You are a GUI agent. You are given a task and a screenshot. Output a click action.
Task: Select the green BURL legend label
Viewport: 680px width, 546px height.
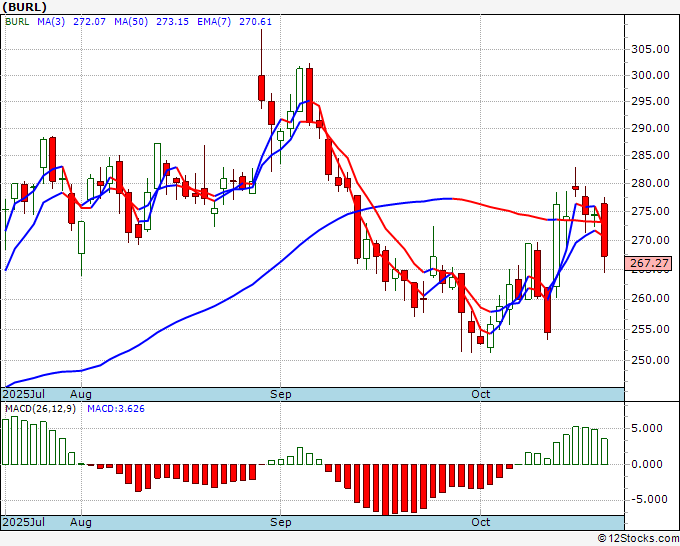pyautogui.click(x=17, y=22)
